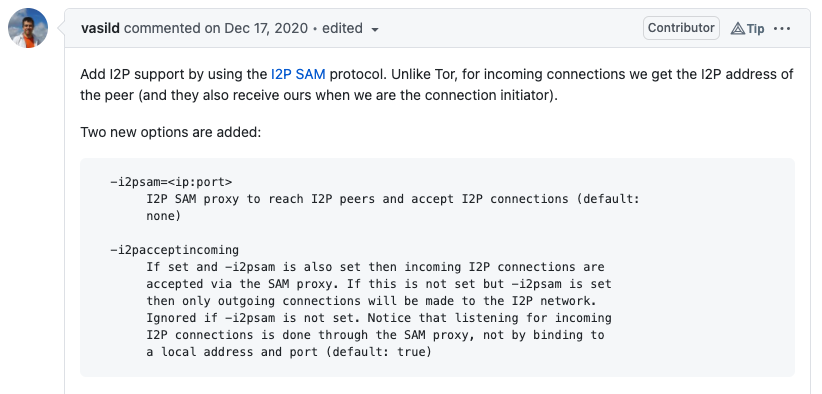
Task: Expand the edited history dropdown
Action: pos(350,28)
